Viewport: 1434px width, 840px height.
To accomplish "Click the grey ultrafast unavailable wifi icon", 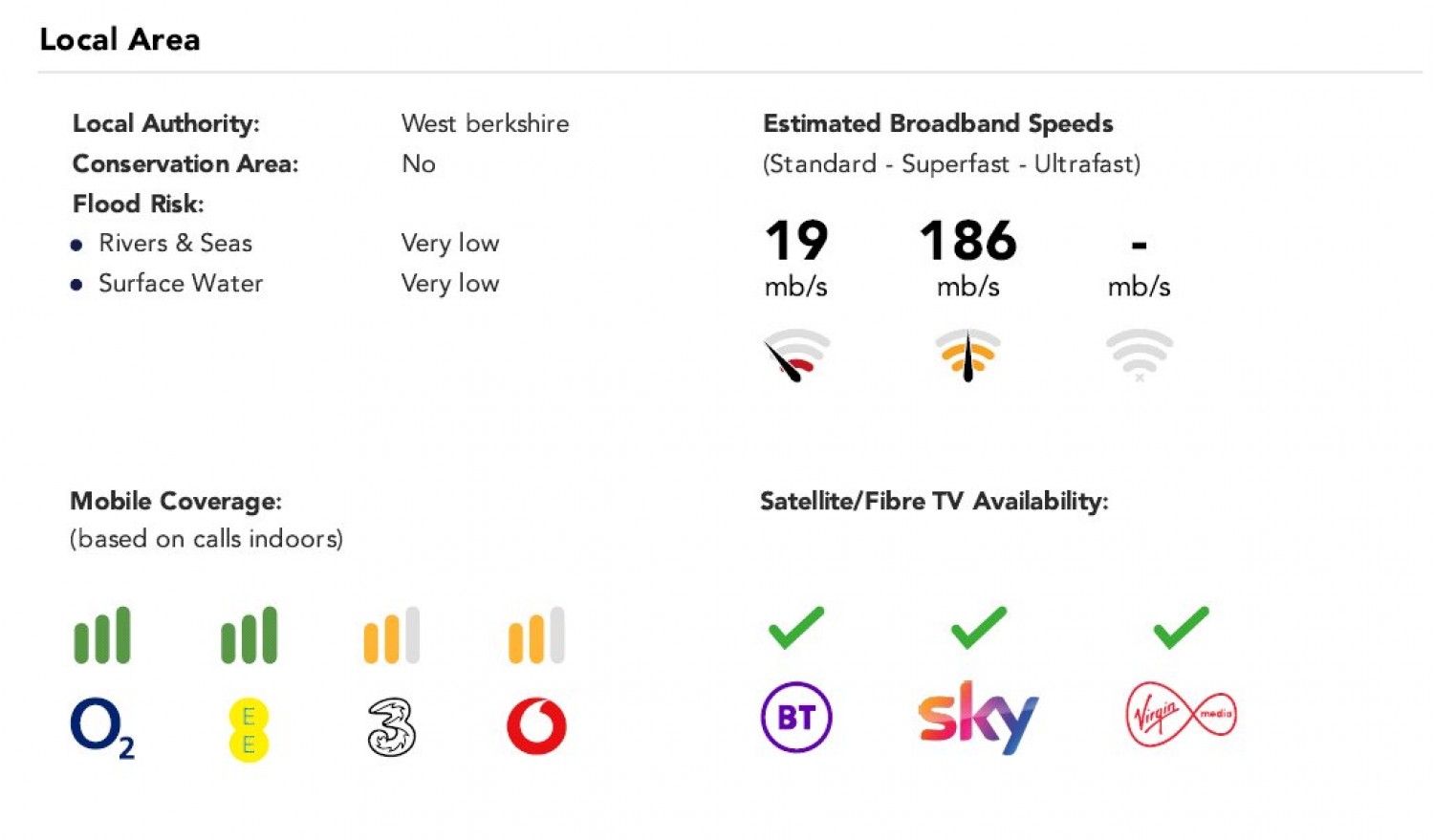I will click(x=1139, y=354).
